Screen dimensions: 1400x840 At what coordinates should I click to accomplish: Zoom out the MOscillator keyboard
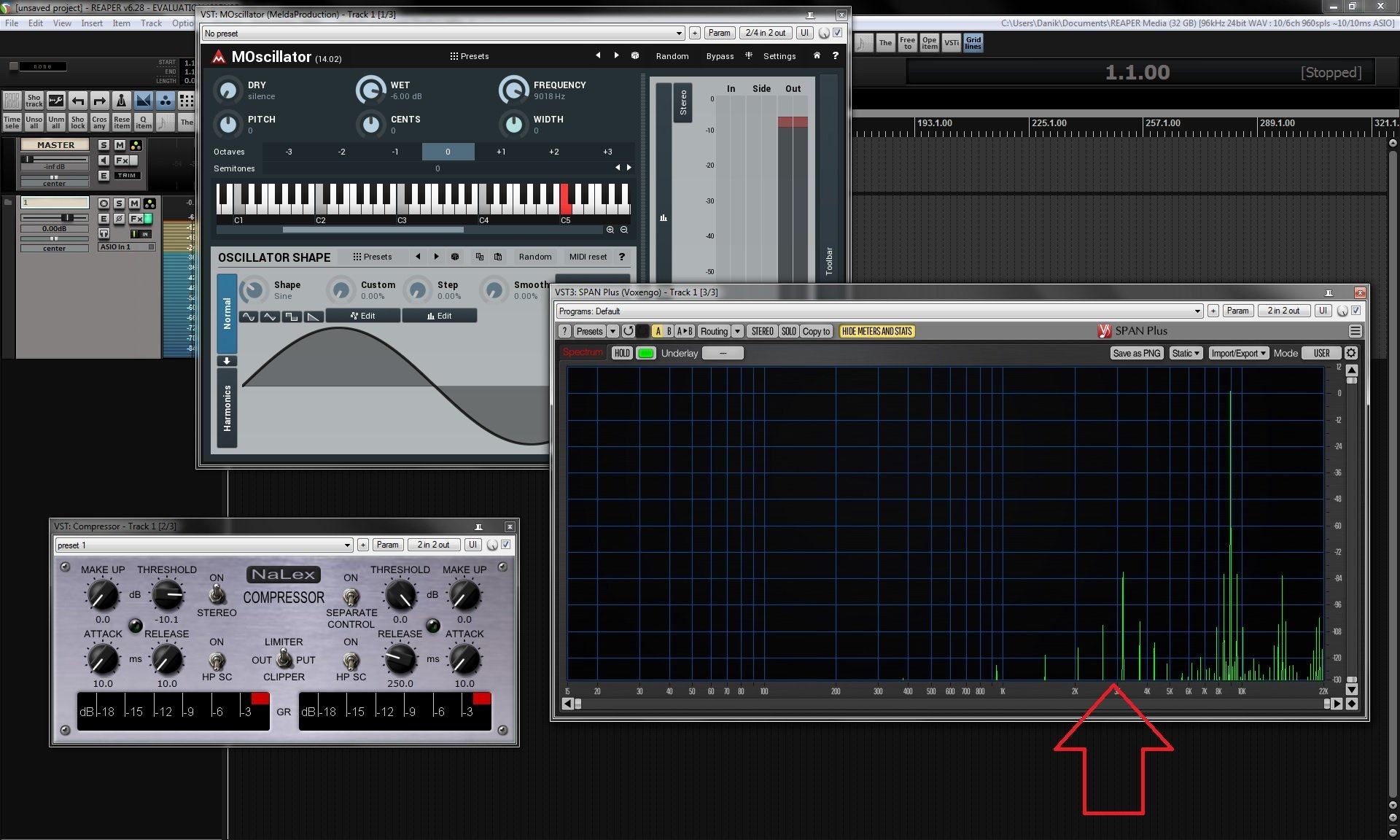pos(624,230)
